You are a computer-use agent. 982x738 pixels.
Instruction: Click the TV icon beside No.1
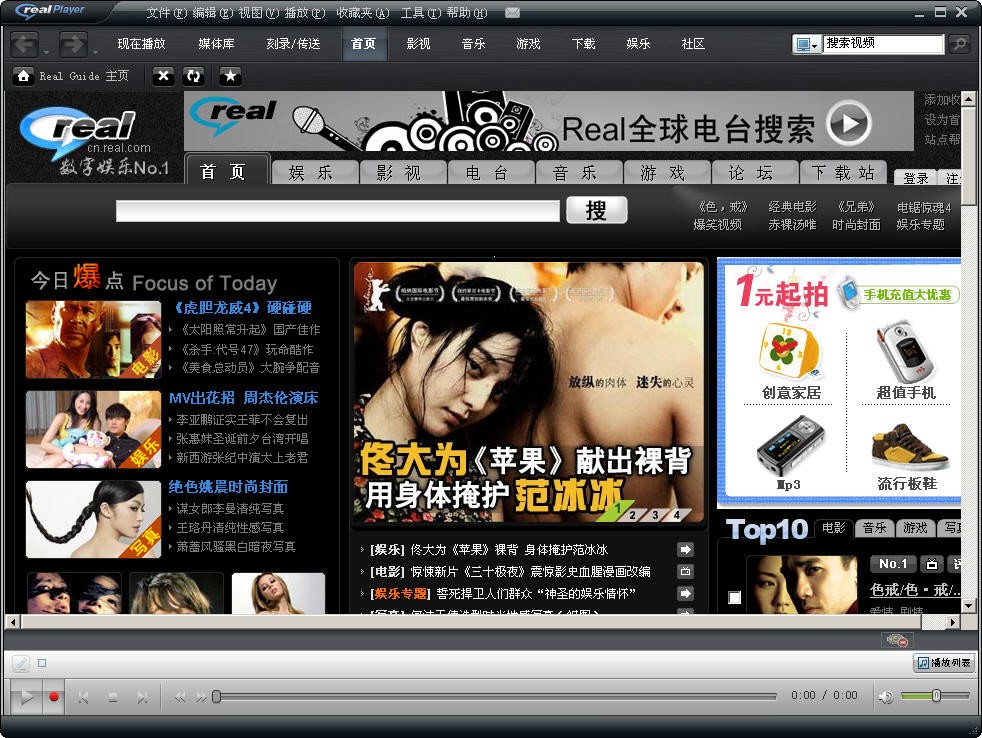[x=932, y=564]
